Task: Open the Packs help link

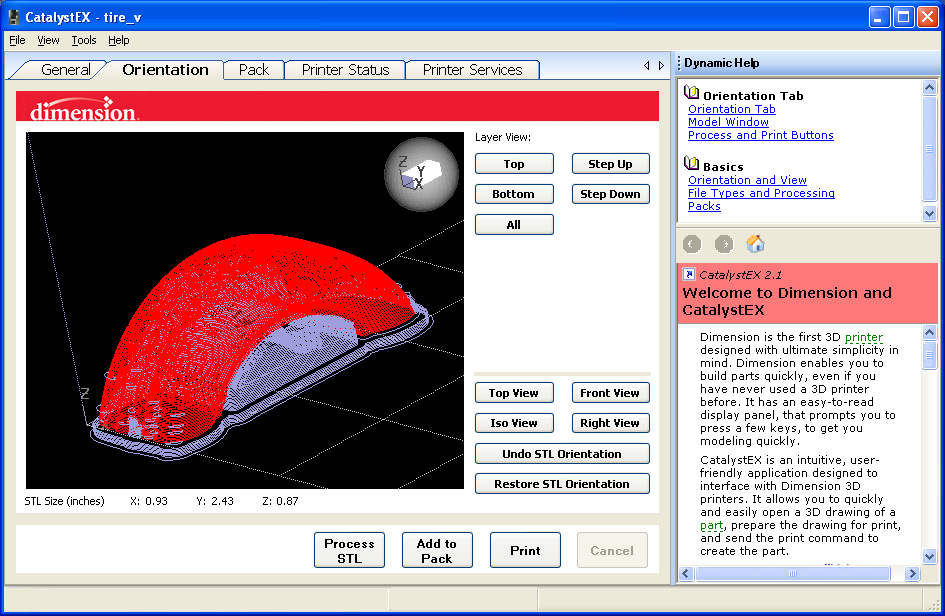Action: [x=704, y=206]
